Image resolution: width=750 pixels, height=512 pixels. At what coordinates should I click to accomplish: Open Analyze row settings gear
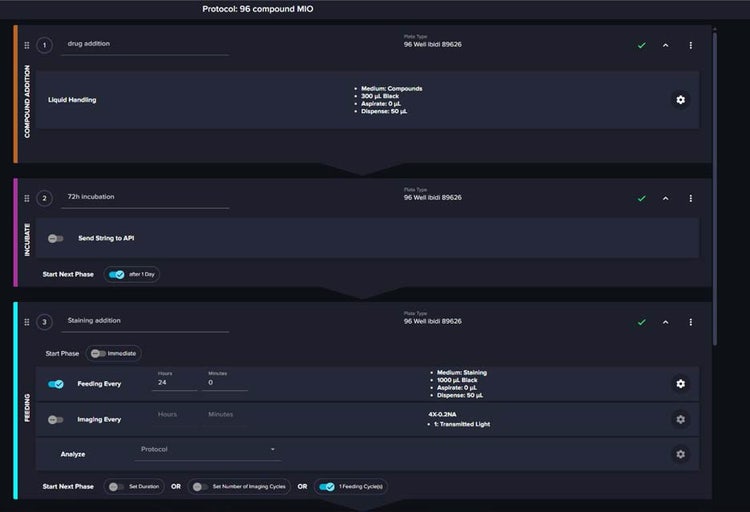tap(680, 454)
